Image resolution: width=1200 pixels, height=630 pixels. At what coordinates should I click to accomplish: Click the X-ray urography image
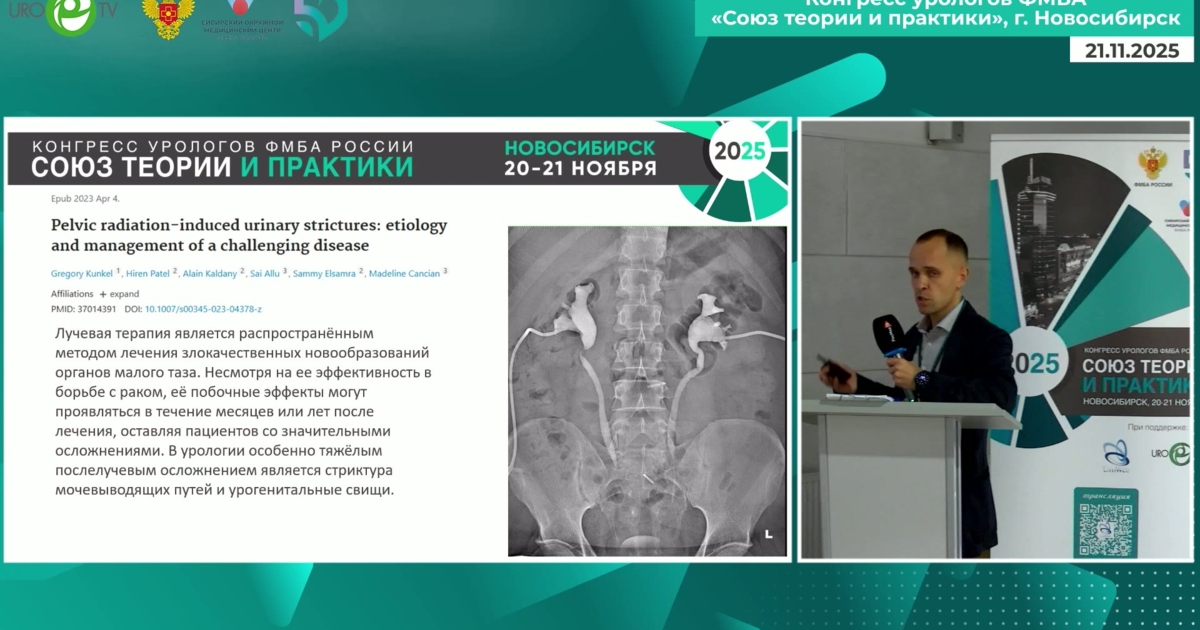pos(646,390)
